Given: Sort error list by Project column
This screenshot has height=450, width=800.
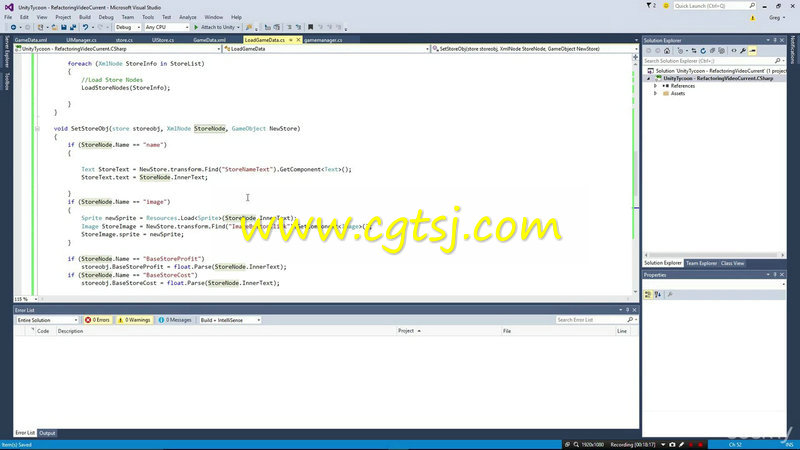Looking at the screenshot, I should tap(447, 331).
